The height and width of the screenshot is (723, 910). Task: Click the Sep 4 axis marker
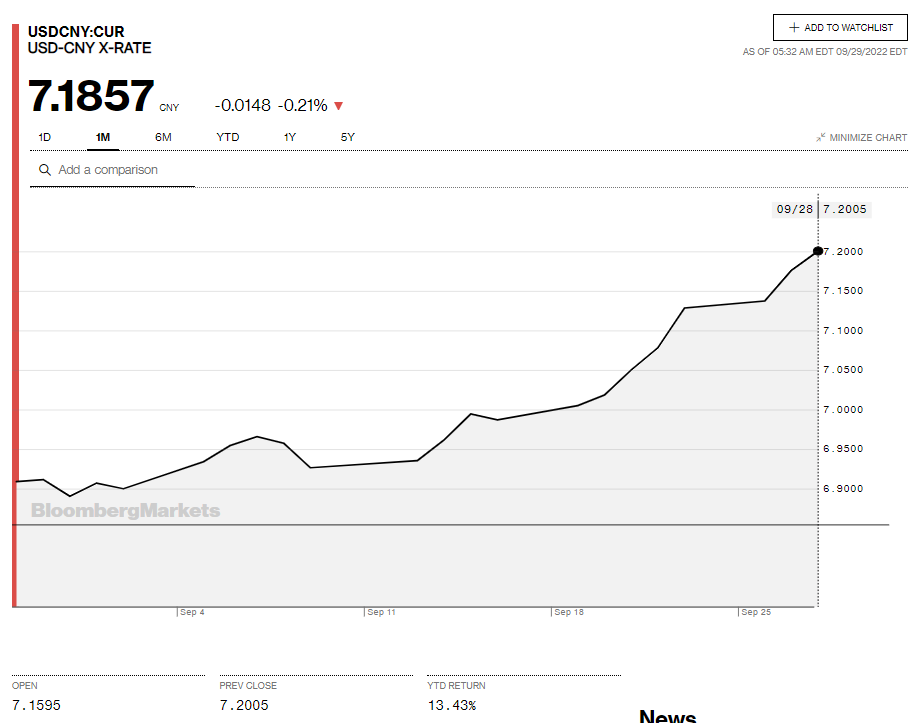coord(192,612)
